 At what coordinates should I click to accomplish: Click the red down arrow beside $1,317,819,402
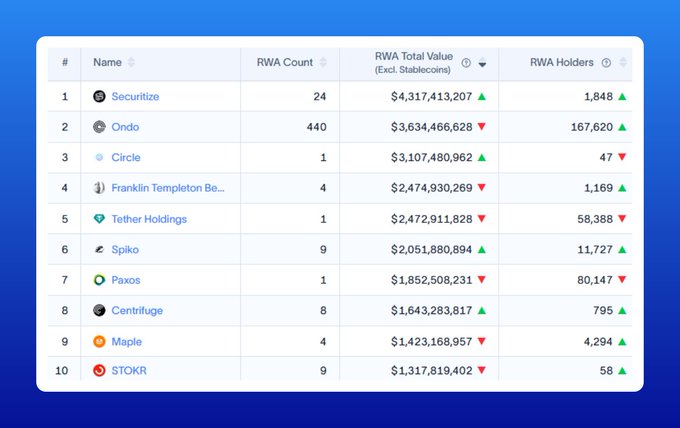click(x=482, y=370)
